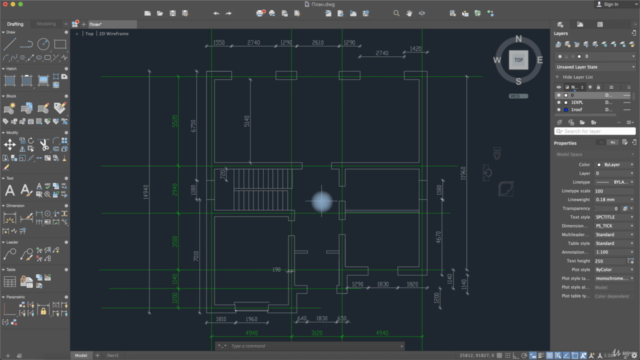The width and height of the screenshot is (640, 360).
Task: Open the Annotation scale 1:100 dropdown
Action: tap(615, 252)
